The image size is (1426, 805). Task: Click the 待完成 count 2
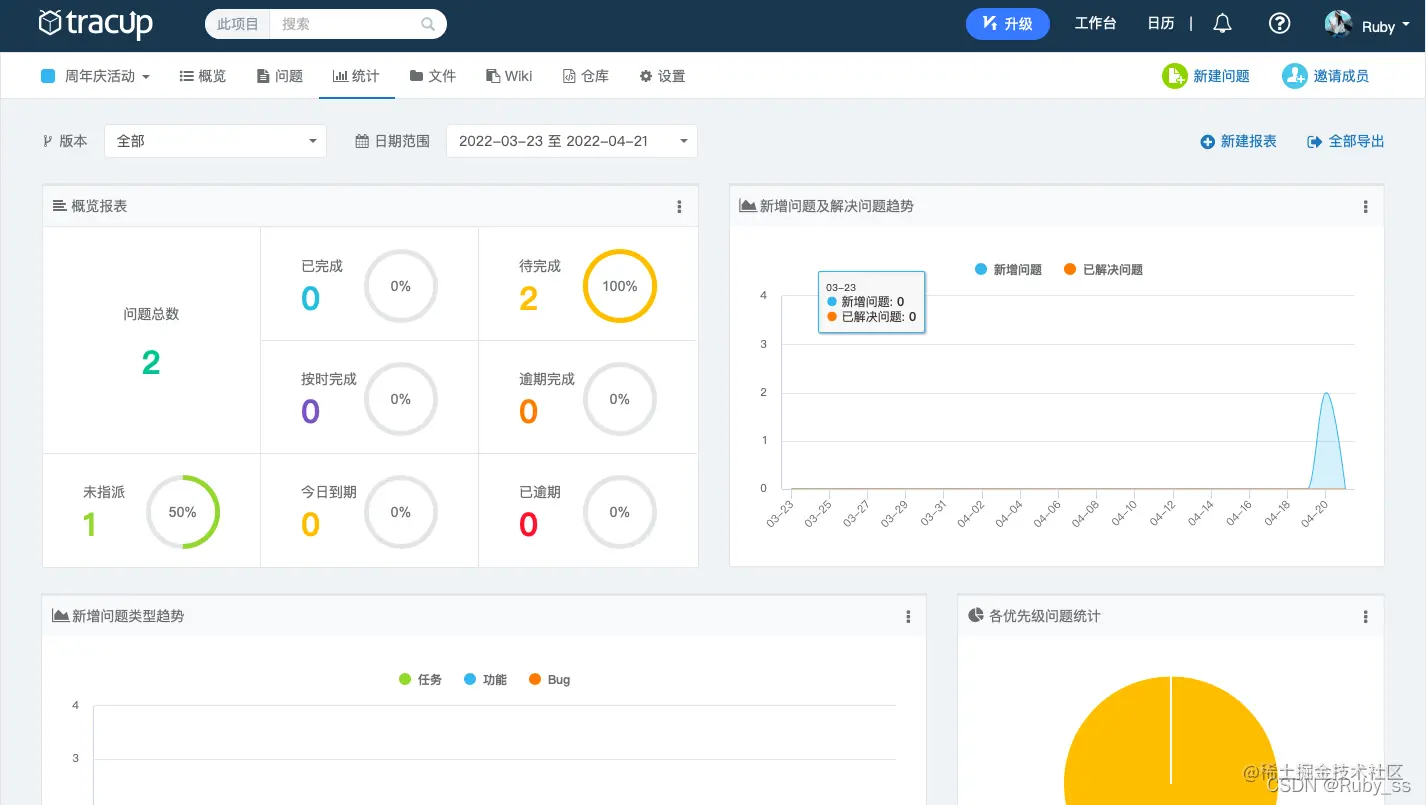point(528,298)
